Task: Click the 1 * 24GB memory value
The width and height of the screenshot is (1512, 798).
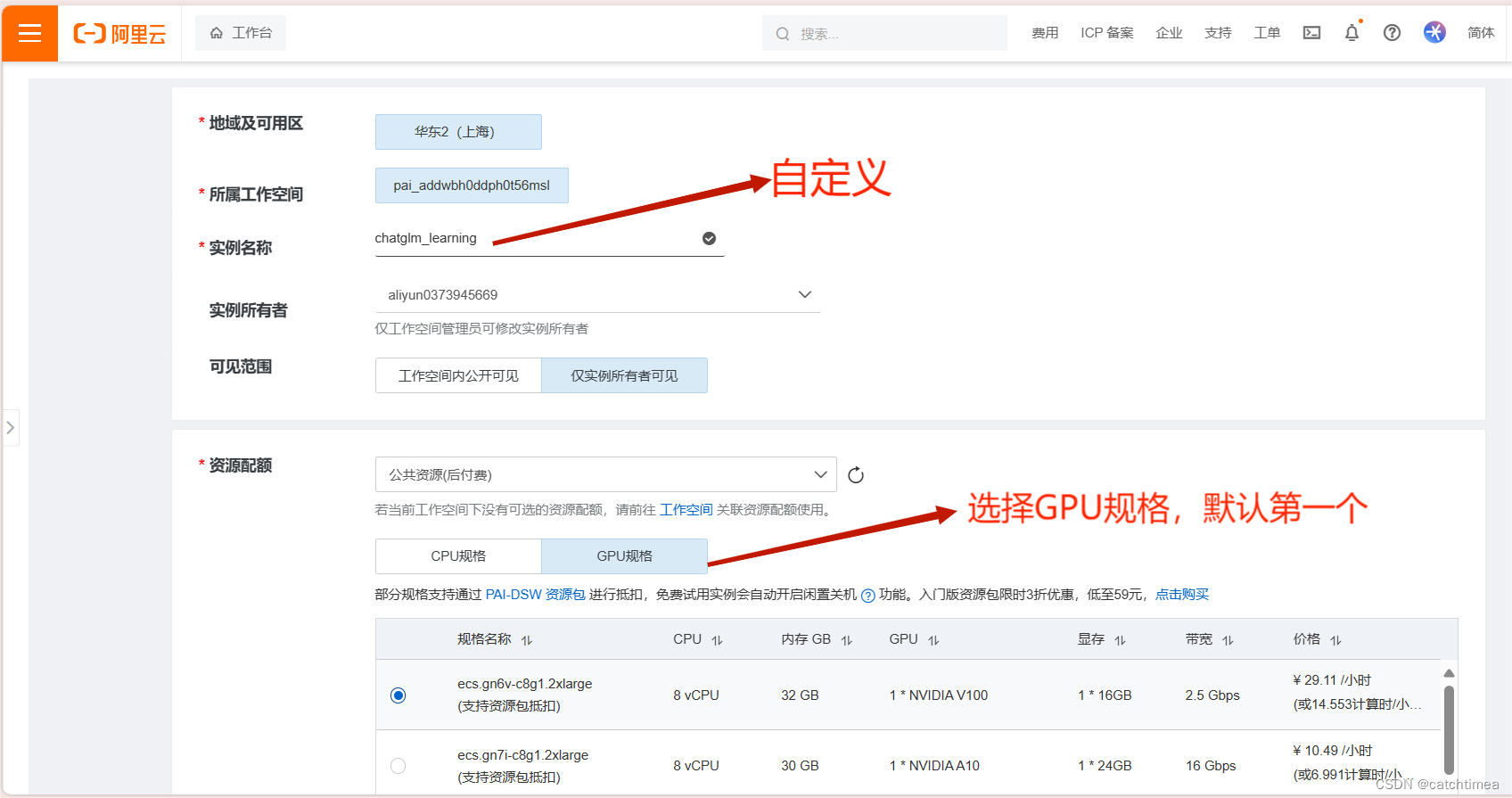Action: (1105, 766)
